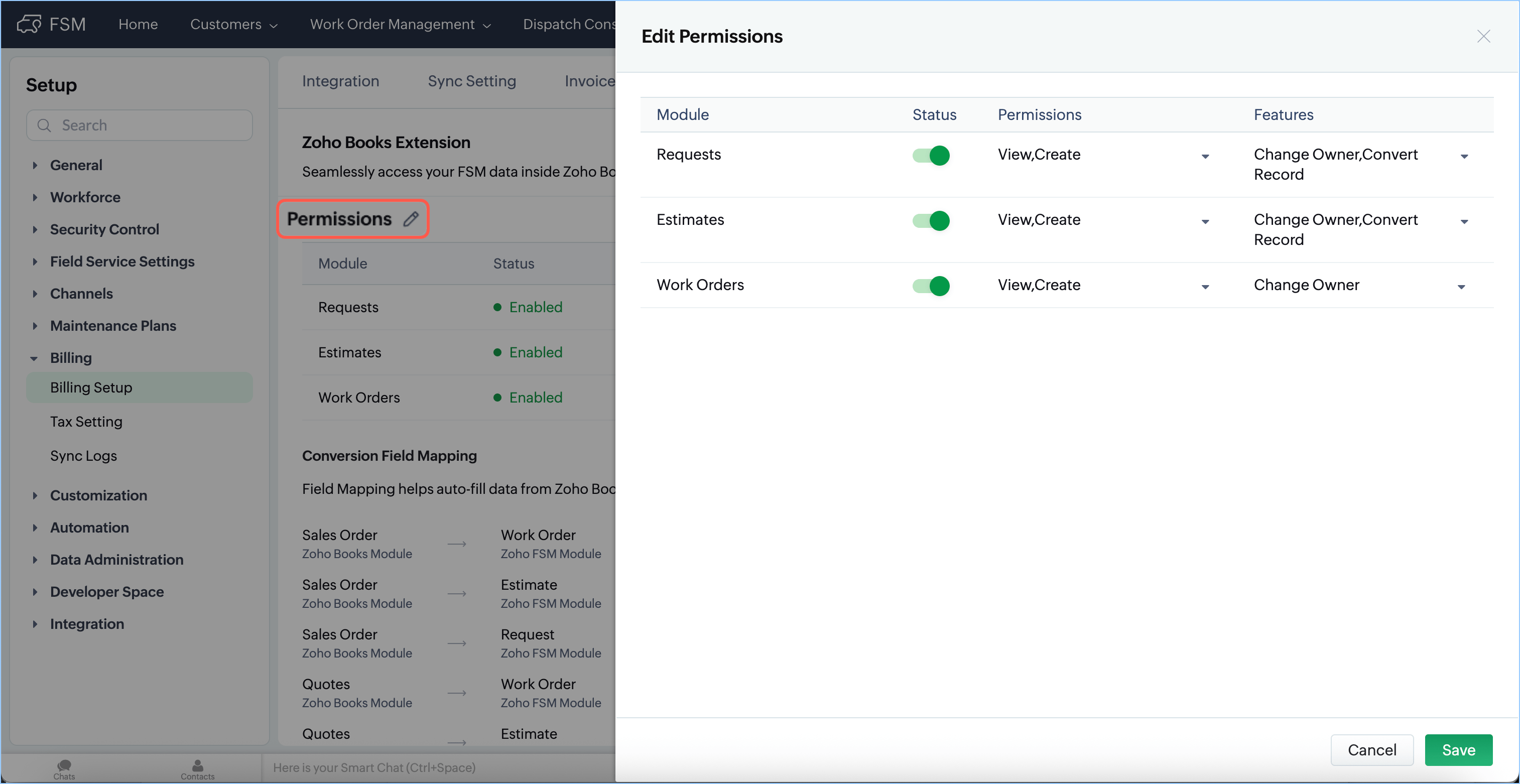
Task: Click the FSM logo icon
Action: pyautogui.click(x=29, y=24)
